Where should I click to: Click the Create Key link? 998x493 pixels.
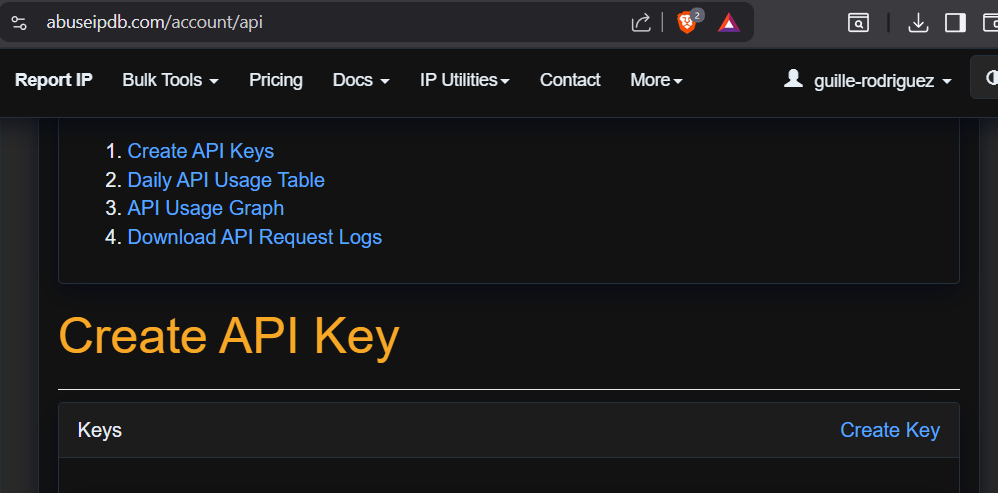coord(890,430)
